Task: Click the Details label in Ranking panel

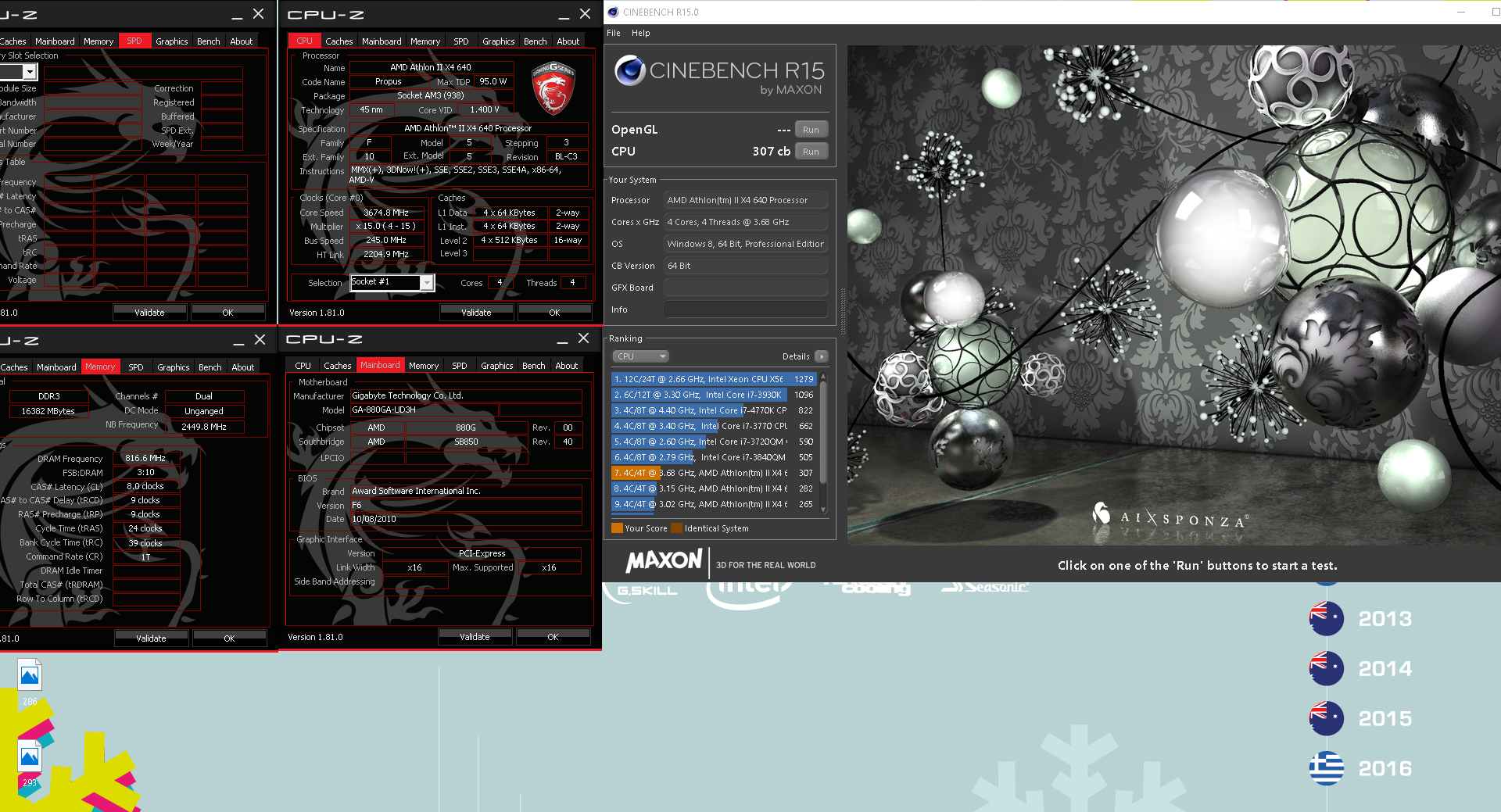Action: [x=796, y=356]
